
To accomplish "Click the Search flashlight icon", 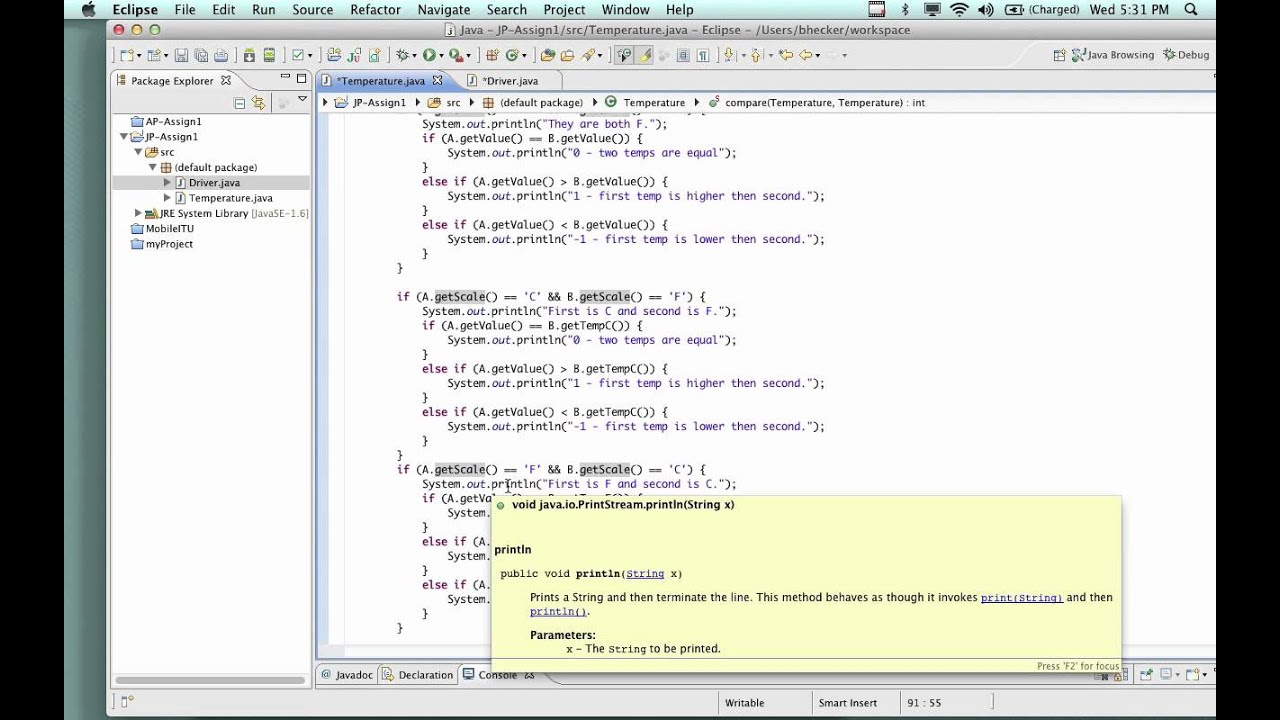I will tap(589, 55).
